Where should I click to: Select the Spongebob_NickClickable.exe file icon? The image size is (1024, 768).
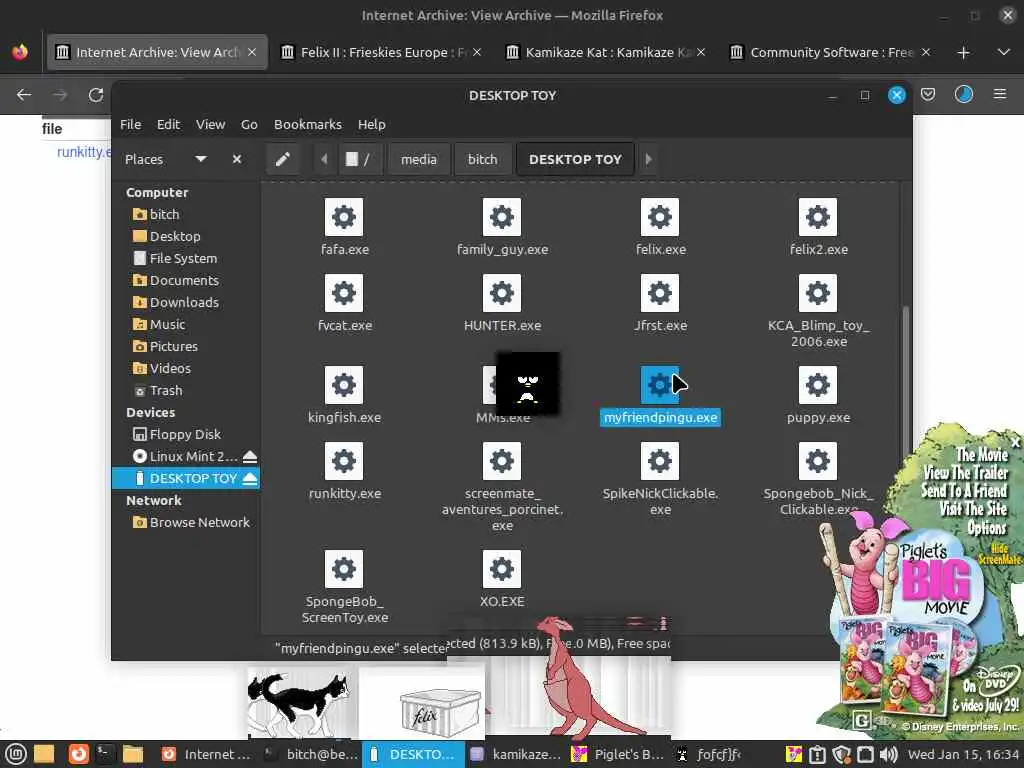[x=818, y=461]
